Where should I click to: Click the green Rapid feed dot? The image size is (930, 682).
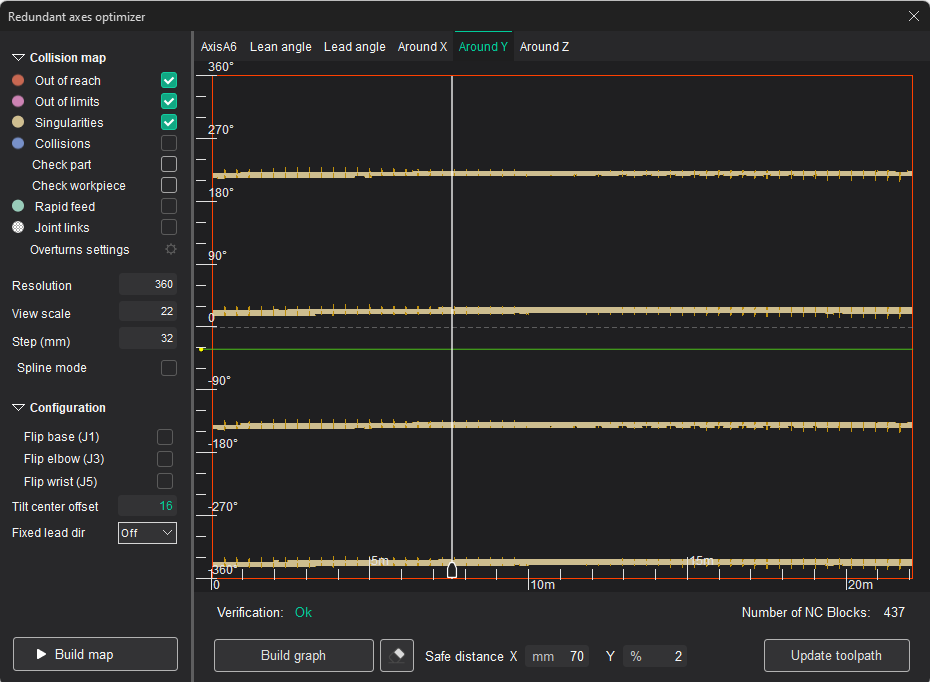pyautogui.click(x=18, y=207)
